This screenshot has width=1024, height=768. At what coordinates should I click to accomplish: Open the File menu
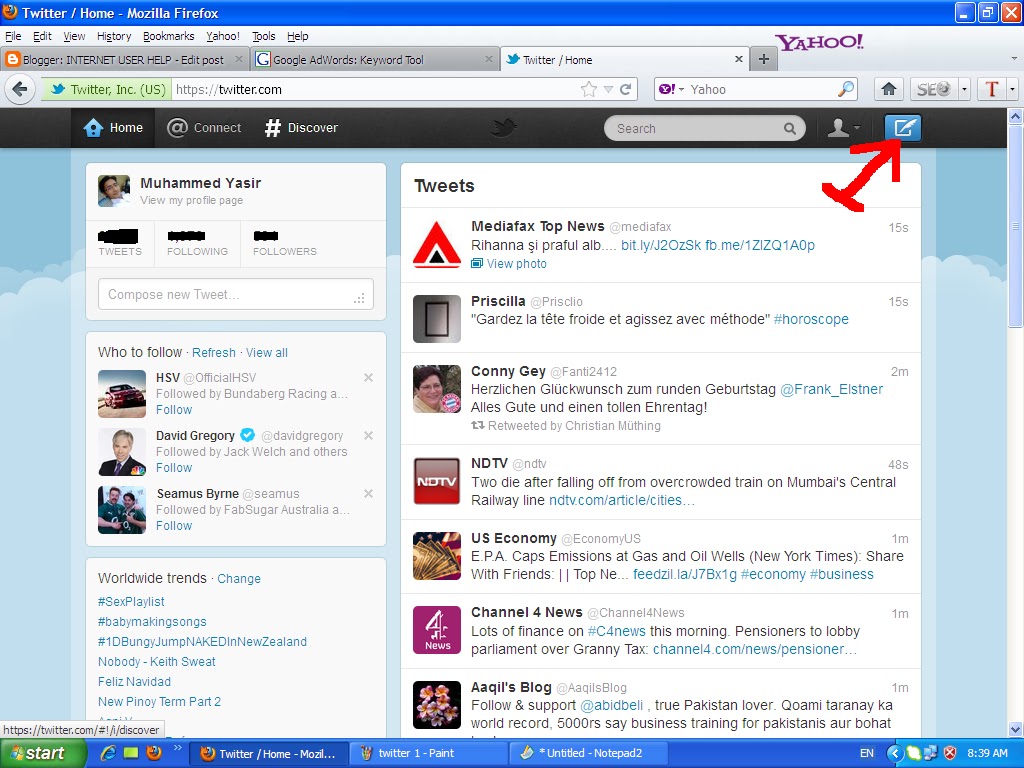point(13,36)
